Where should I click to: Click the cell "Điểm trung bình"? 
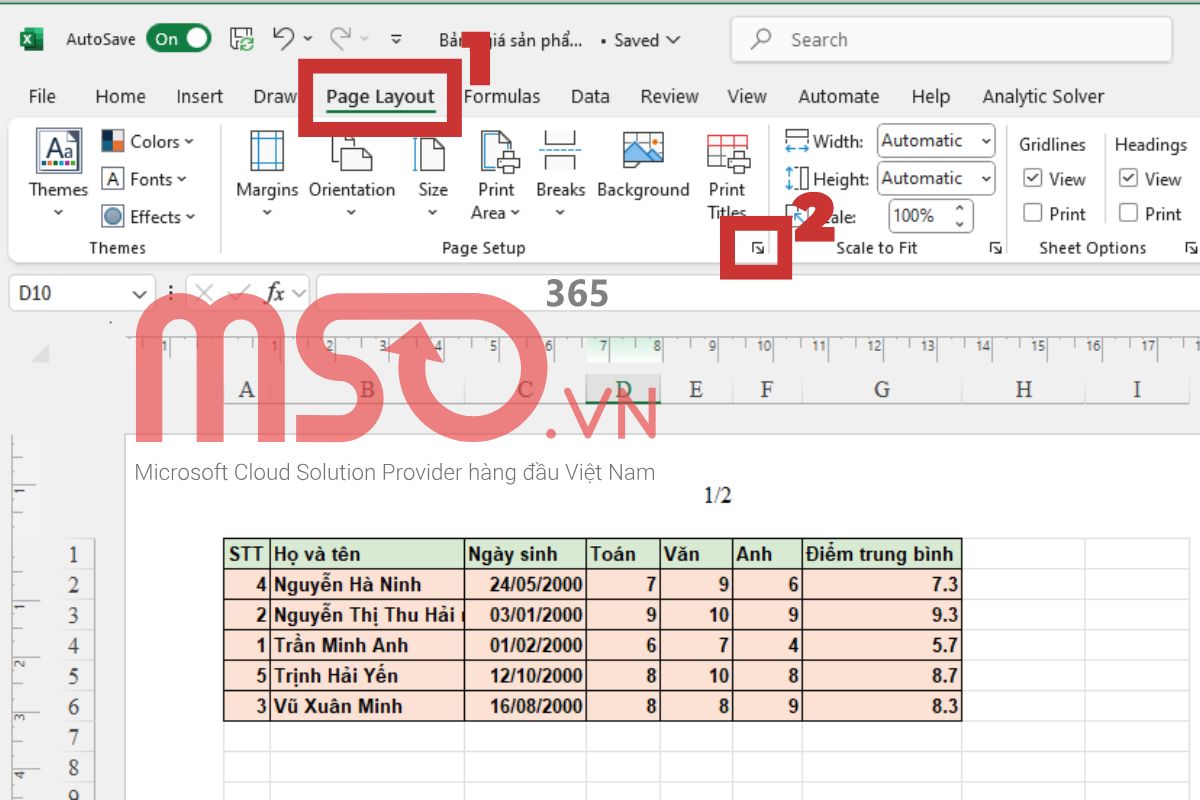coord(881,554)
